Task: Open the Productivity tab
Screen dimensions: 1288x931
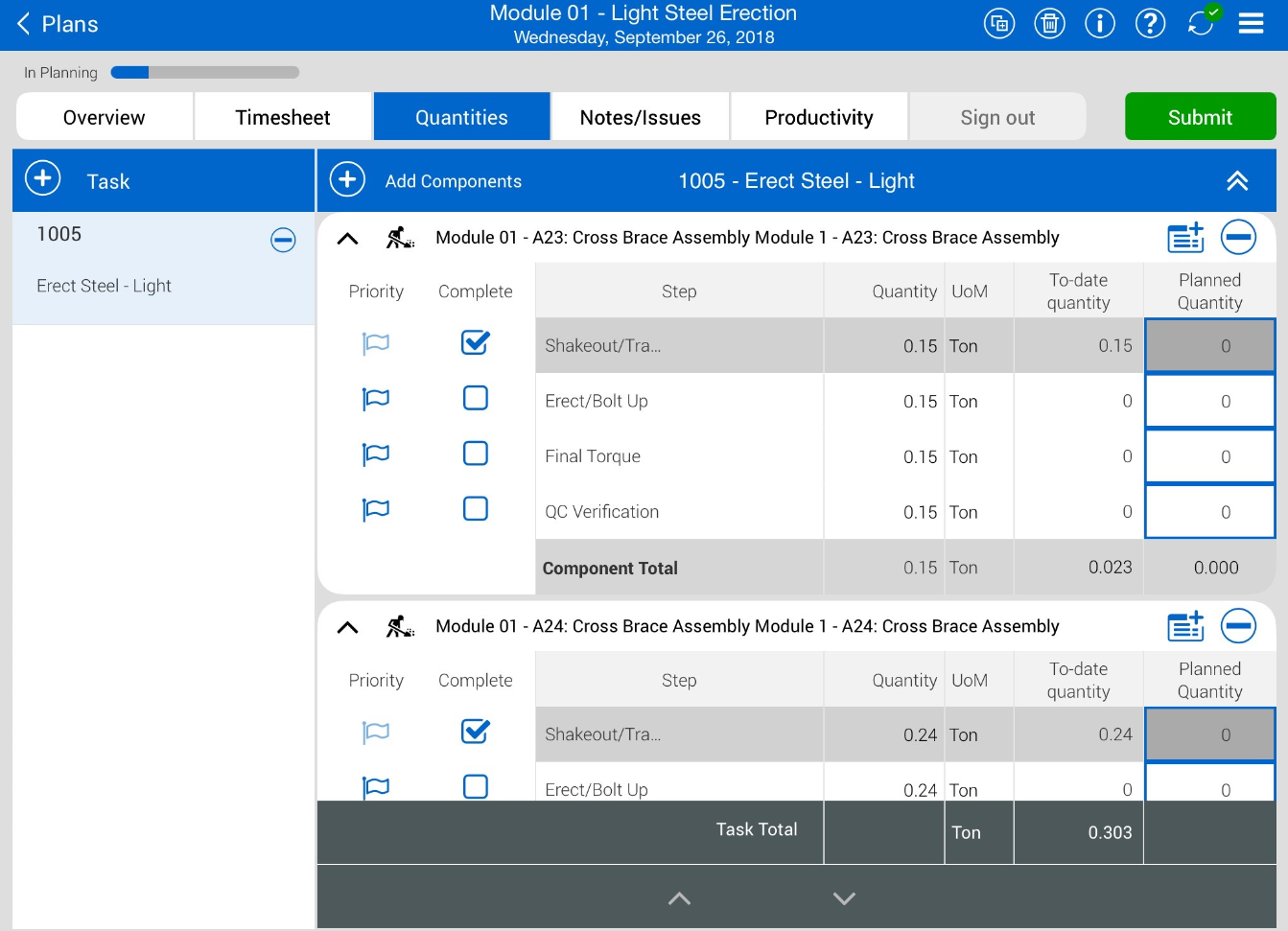Action: click(818, 117)
